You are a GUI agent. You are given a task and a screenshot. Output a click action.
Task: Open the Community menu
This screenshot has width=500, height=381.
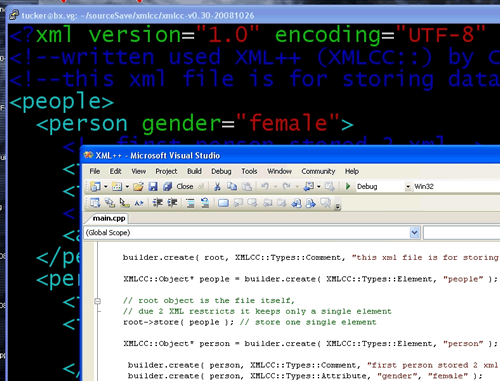point(318,171)
